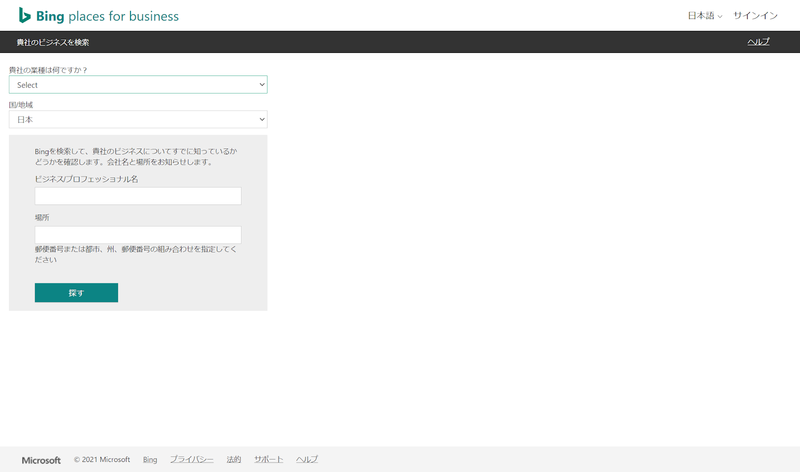Screen dimensions: 800x472
Task: Open the 日本語 language dropdown
Action: pos(705,16)
